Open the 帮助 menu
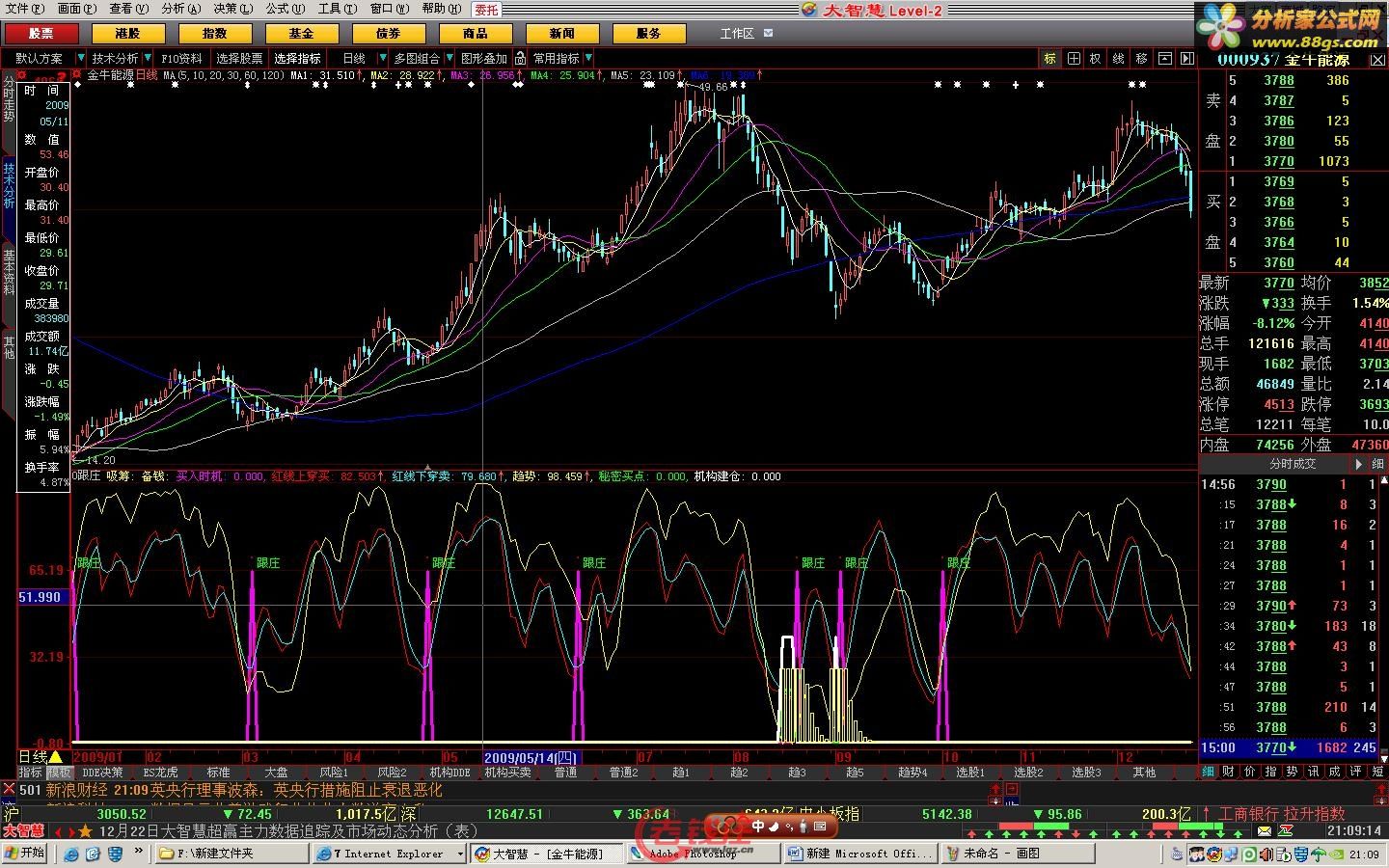Screen dimensions: 1389x868 (442, 9)
